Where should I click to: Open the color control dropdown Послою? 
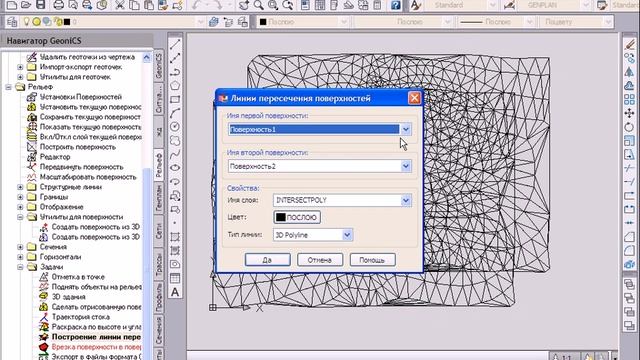click(x=344, y=22)
